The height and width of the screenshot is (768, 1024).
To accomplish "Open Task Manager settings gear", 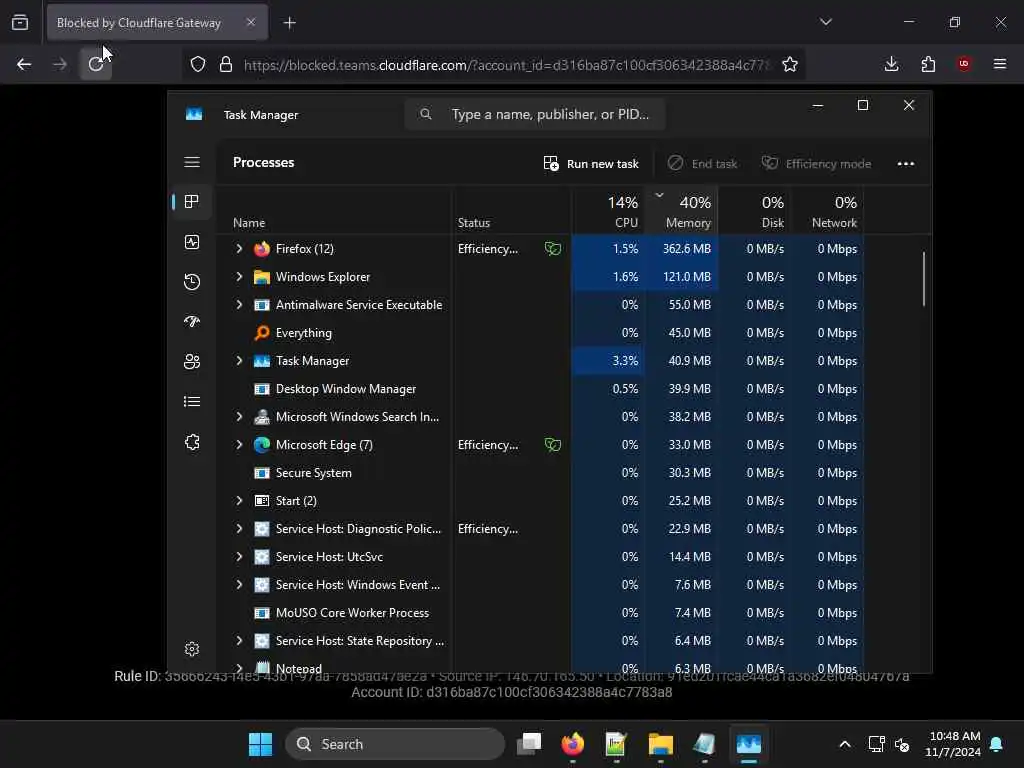I will [x=191, y=648].
